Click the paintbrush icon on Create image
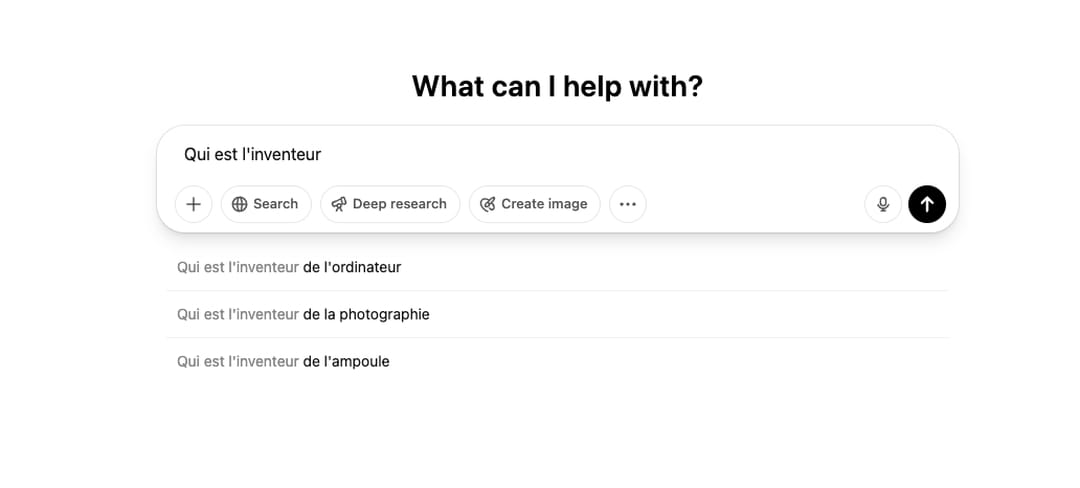This screenshot has width=1080, height=488. click(x=488, y=204)
